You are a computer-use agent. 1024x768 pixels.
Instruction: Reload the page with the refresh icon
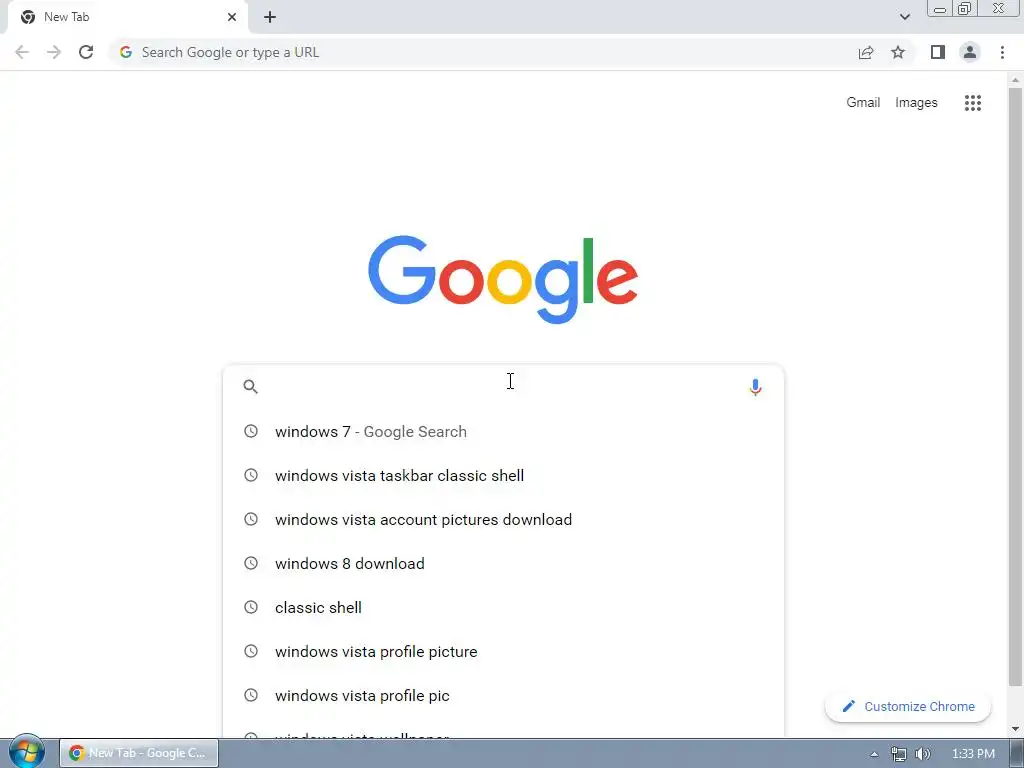86,52
